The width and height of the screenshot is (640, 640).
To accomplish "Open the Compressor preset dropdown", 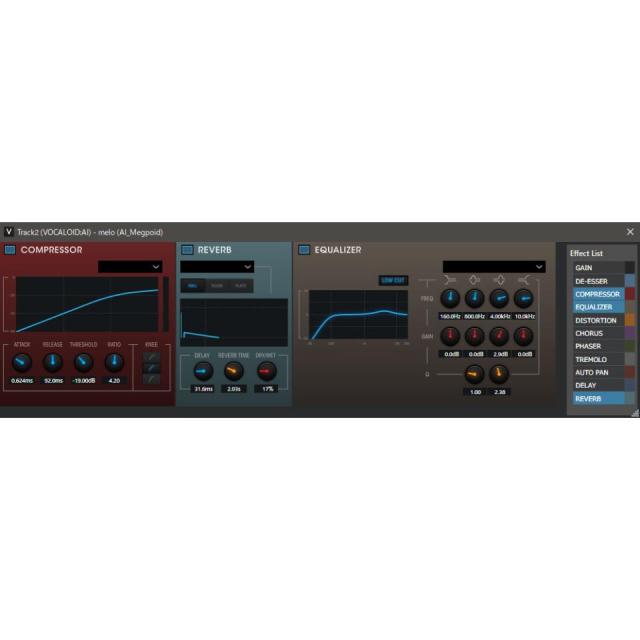I will point(130,267).
